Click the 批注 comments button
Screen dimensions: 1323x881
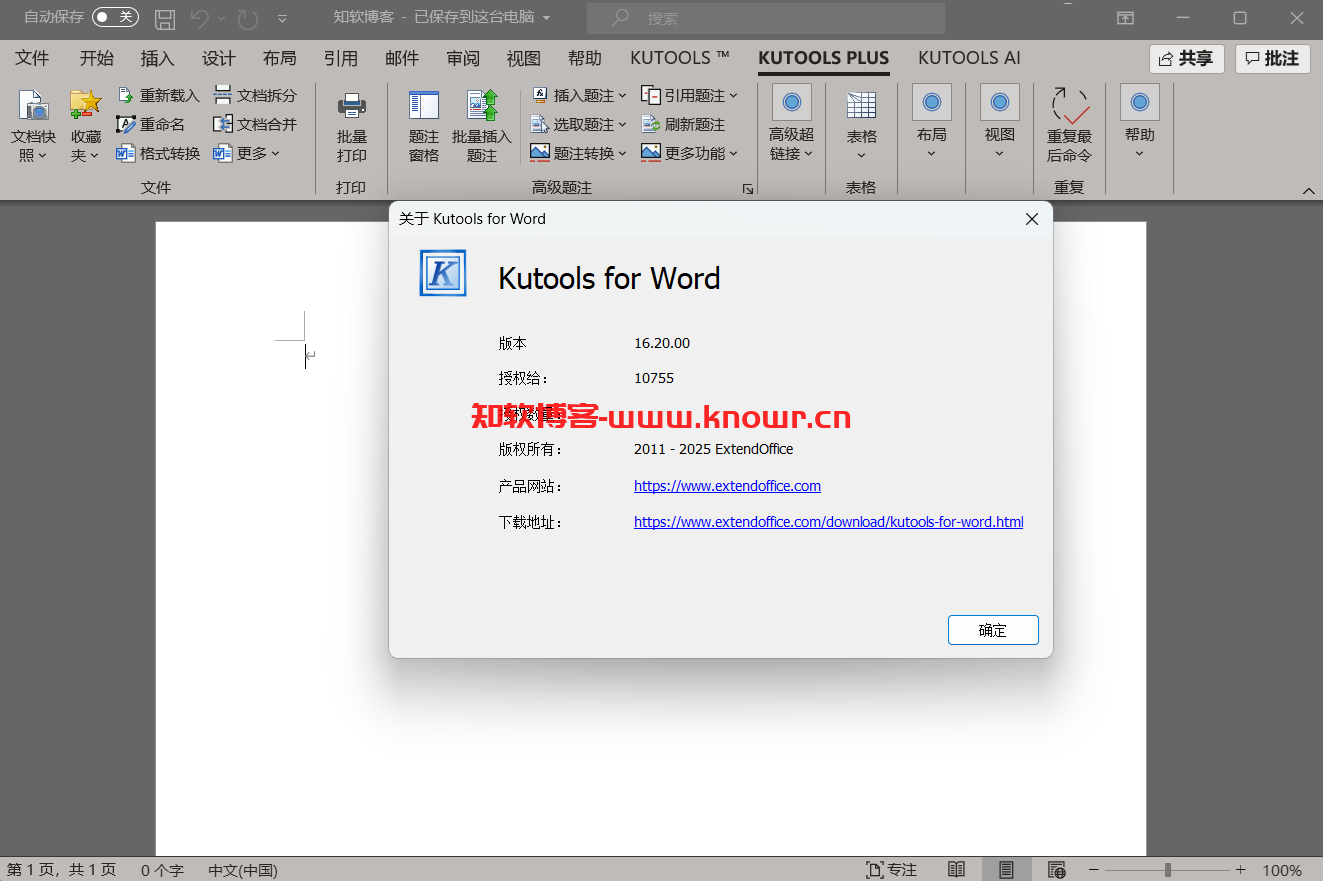point(1273,59)
